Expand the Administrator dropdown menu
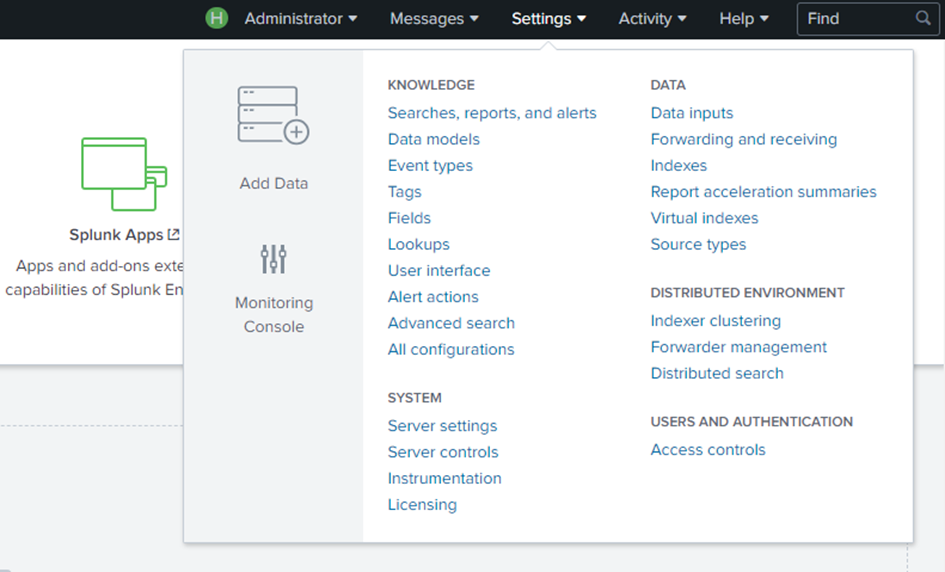945x572 pixels. [300, 19]
